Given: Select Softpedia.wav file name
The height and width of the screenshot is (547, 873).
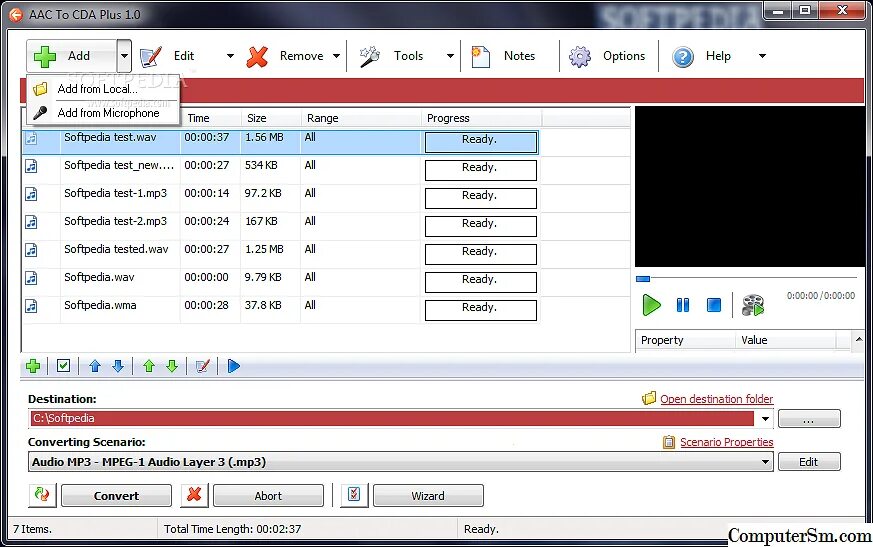Looking at the screenshot, I should (x=99, y=277).
